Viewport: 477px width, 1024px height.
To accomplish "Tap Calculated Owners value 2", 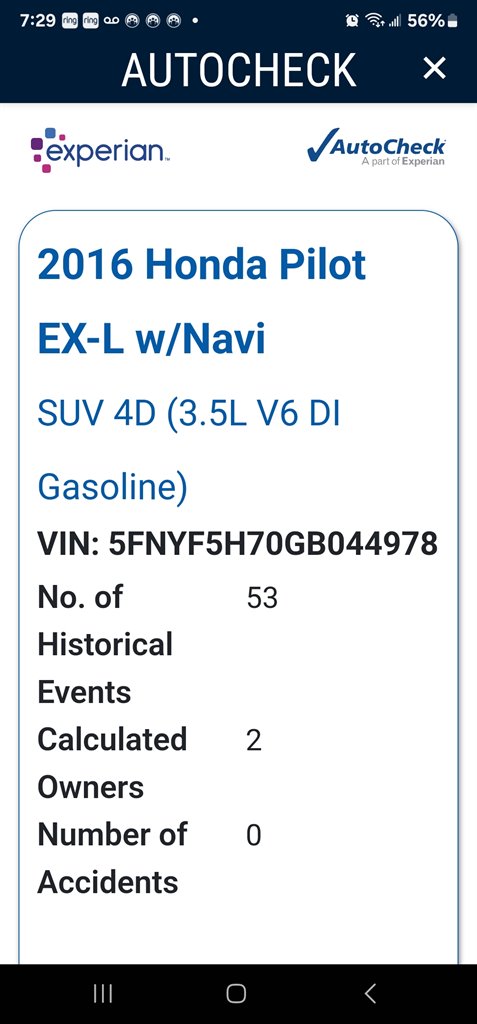I will [x=254, y=741].
